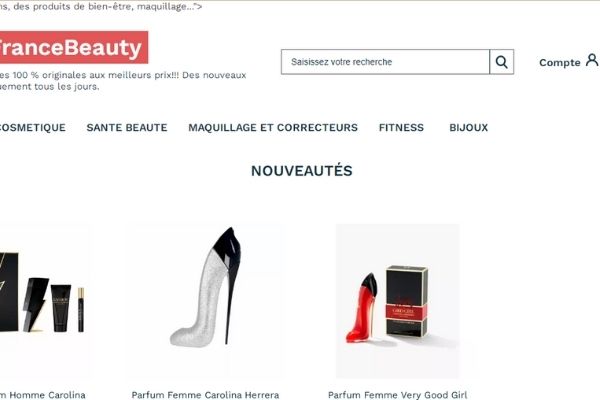Open the BIJOUX menu item

pos(468,127)
